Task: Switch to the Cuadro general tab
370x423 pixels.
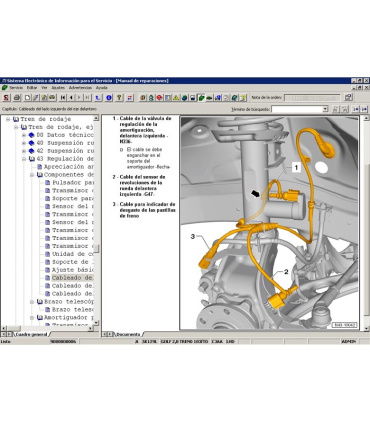Action: 32,334
